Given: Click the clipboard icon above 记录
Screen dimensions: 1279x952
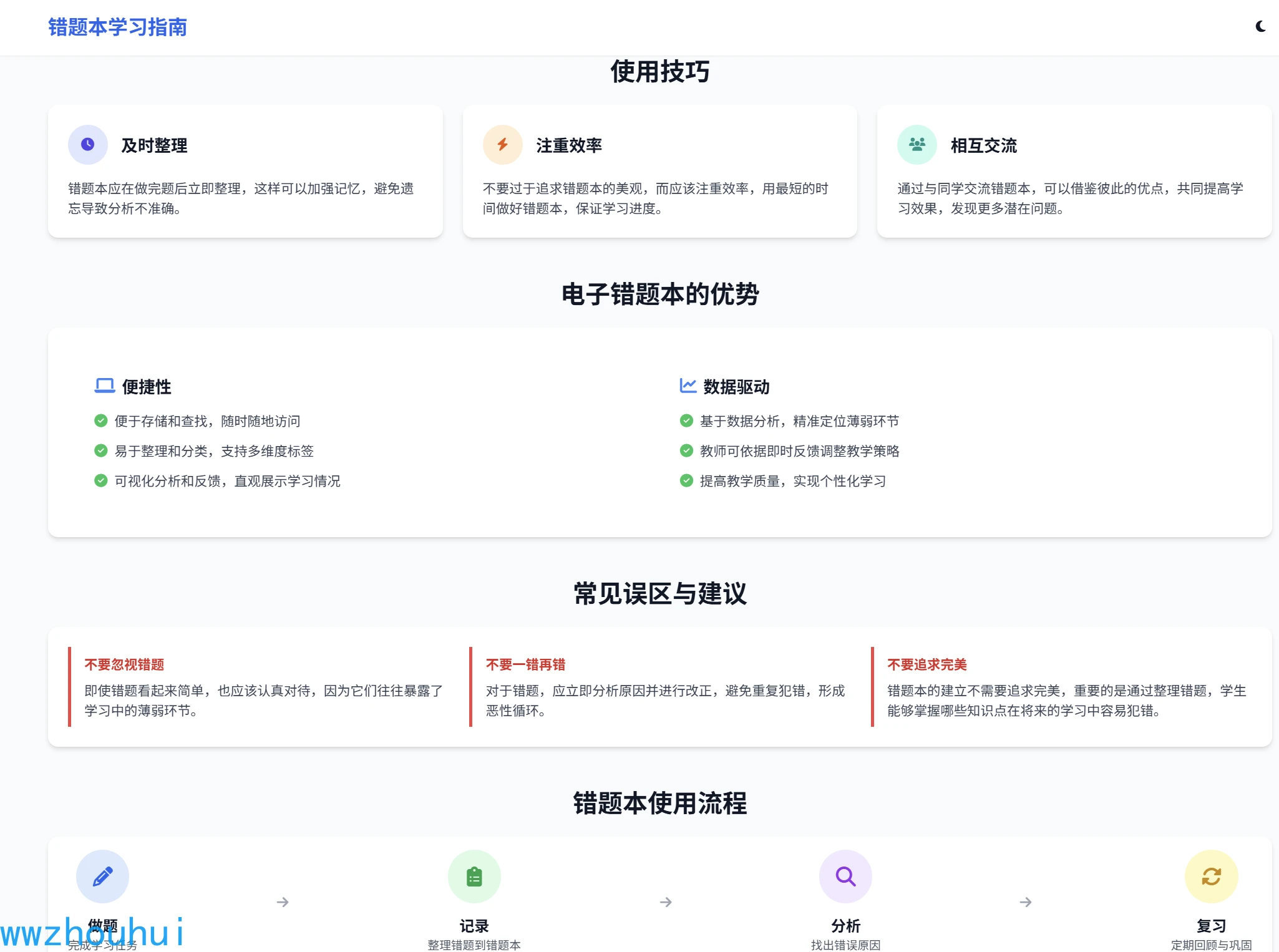Looking at the screenshot, I should [x=474, y=877].
